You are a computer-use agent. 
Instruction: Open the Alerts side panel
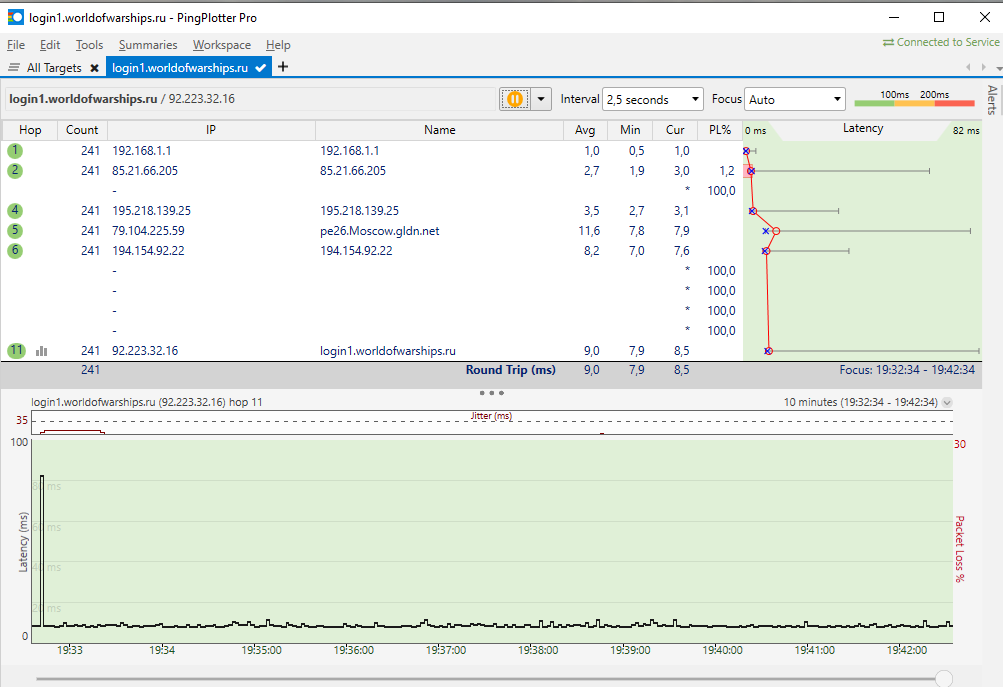992,100
